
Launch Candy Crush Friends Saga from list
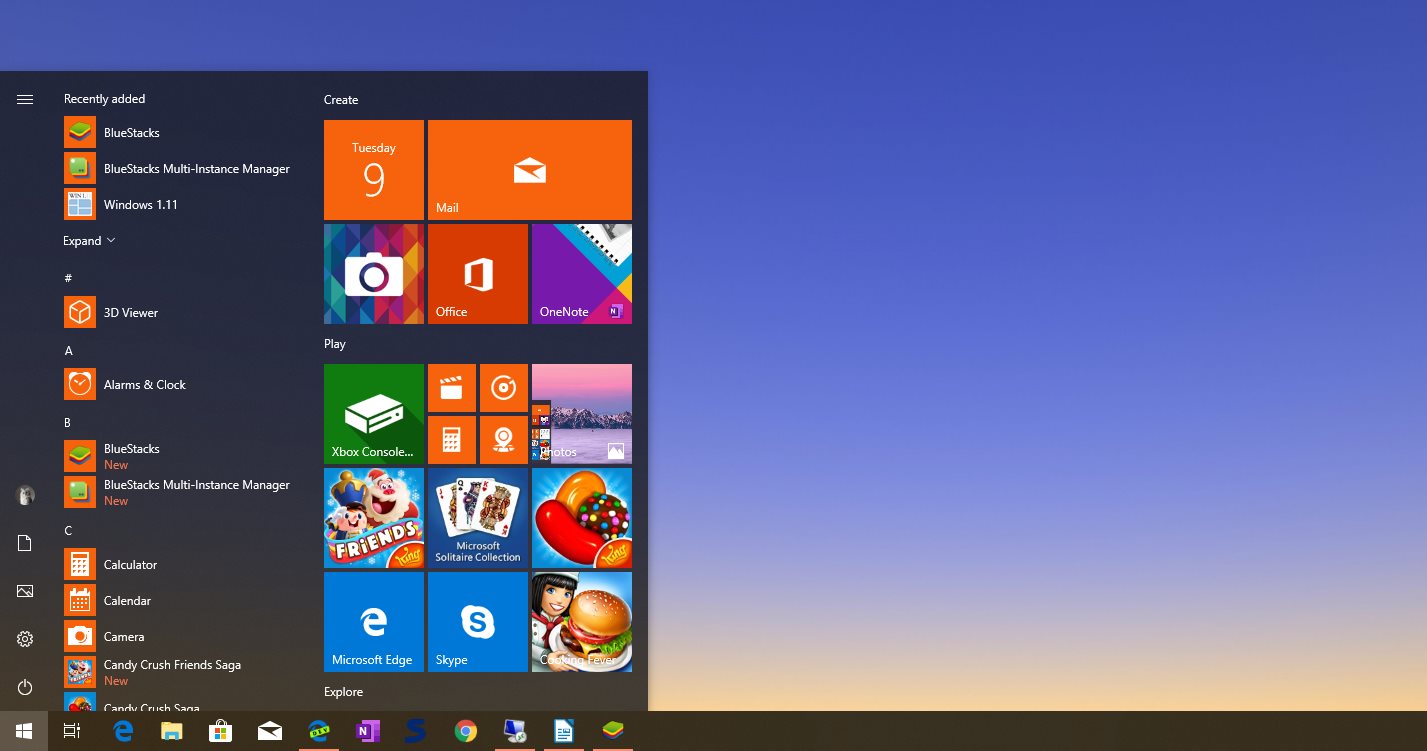pyautogui.click(x=182, y=672)
